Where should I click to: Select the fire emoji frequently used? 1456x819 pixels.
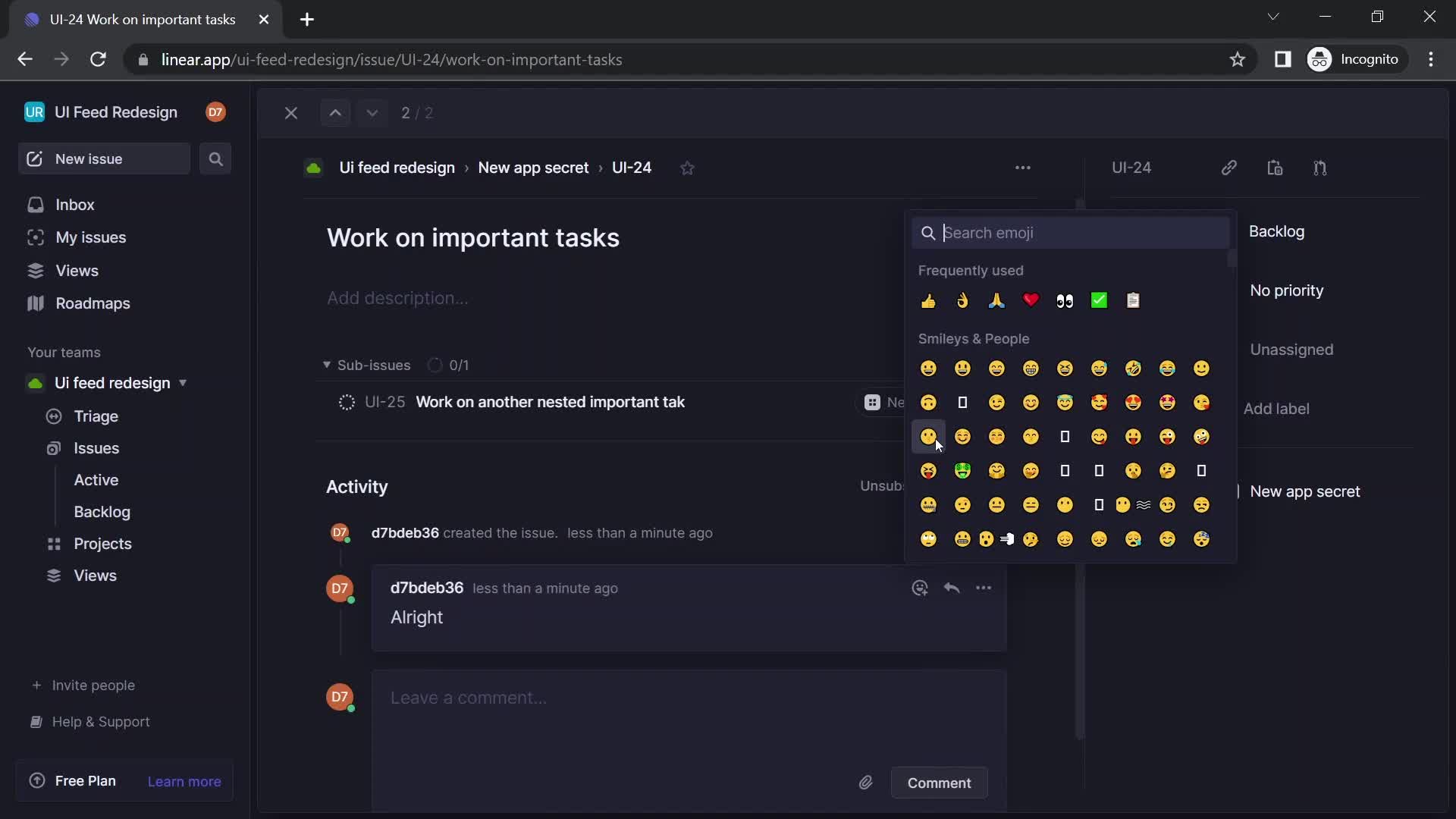click(962, 301)
